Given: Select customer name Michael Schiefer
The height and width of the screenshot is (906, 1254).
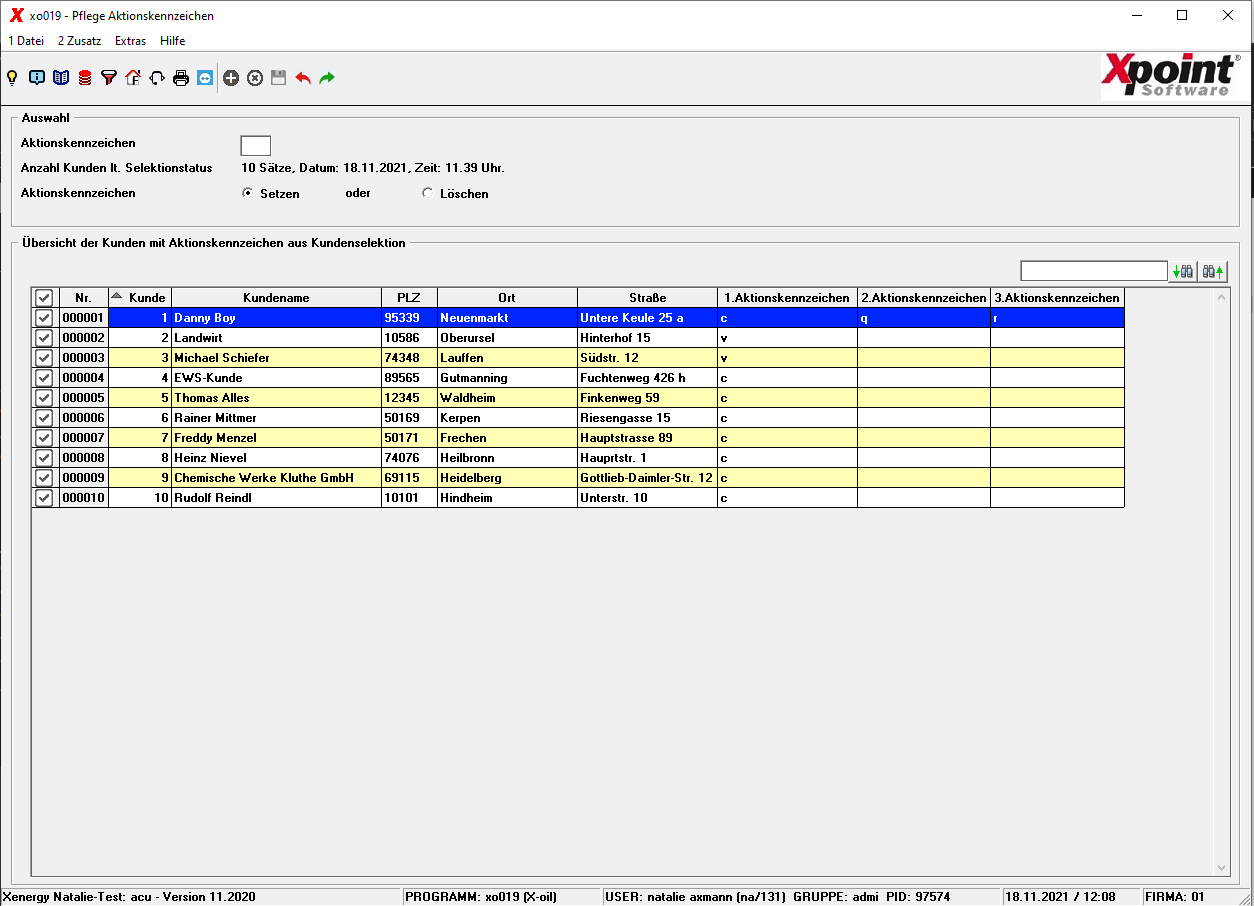Looking at the screenshot, I should point(222,358).
